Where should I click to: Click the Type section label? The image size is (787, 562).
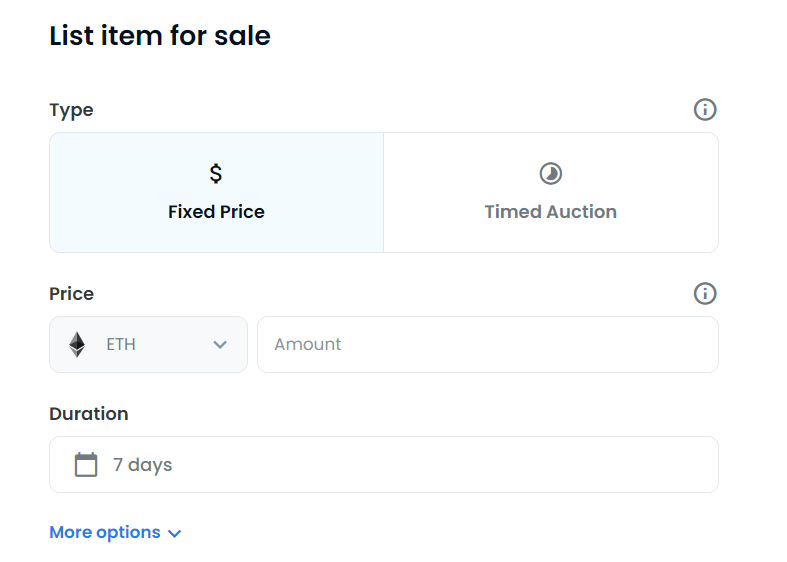click(x=71, y=110)
